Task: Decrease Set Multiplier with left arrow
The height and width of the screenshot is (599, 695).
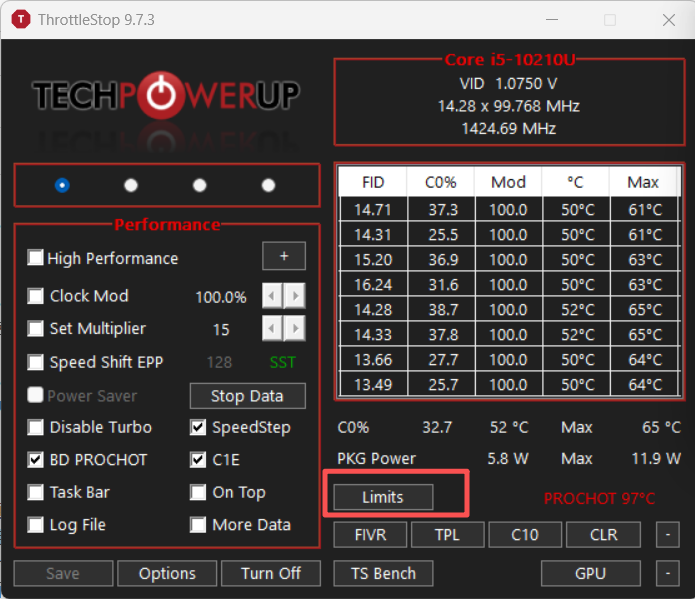Action: pos(272,329)
